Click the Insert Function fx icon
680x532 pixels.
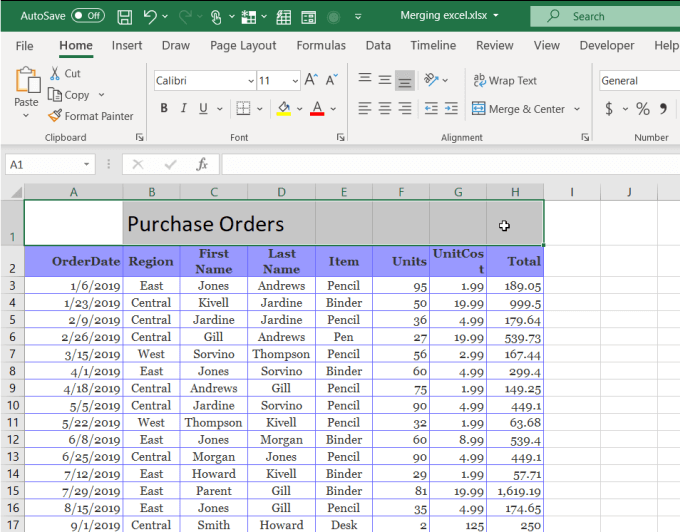[201, 164]
